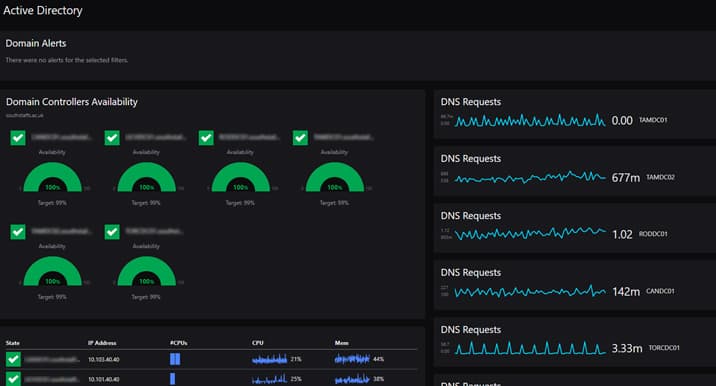Screen dimensions: 716x386
Task: Click the DNS Requests title above TAMDC01
Action: pyautogui.click(x=471, y=102)
